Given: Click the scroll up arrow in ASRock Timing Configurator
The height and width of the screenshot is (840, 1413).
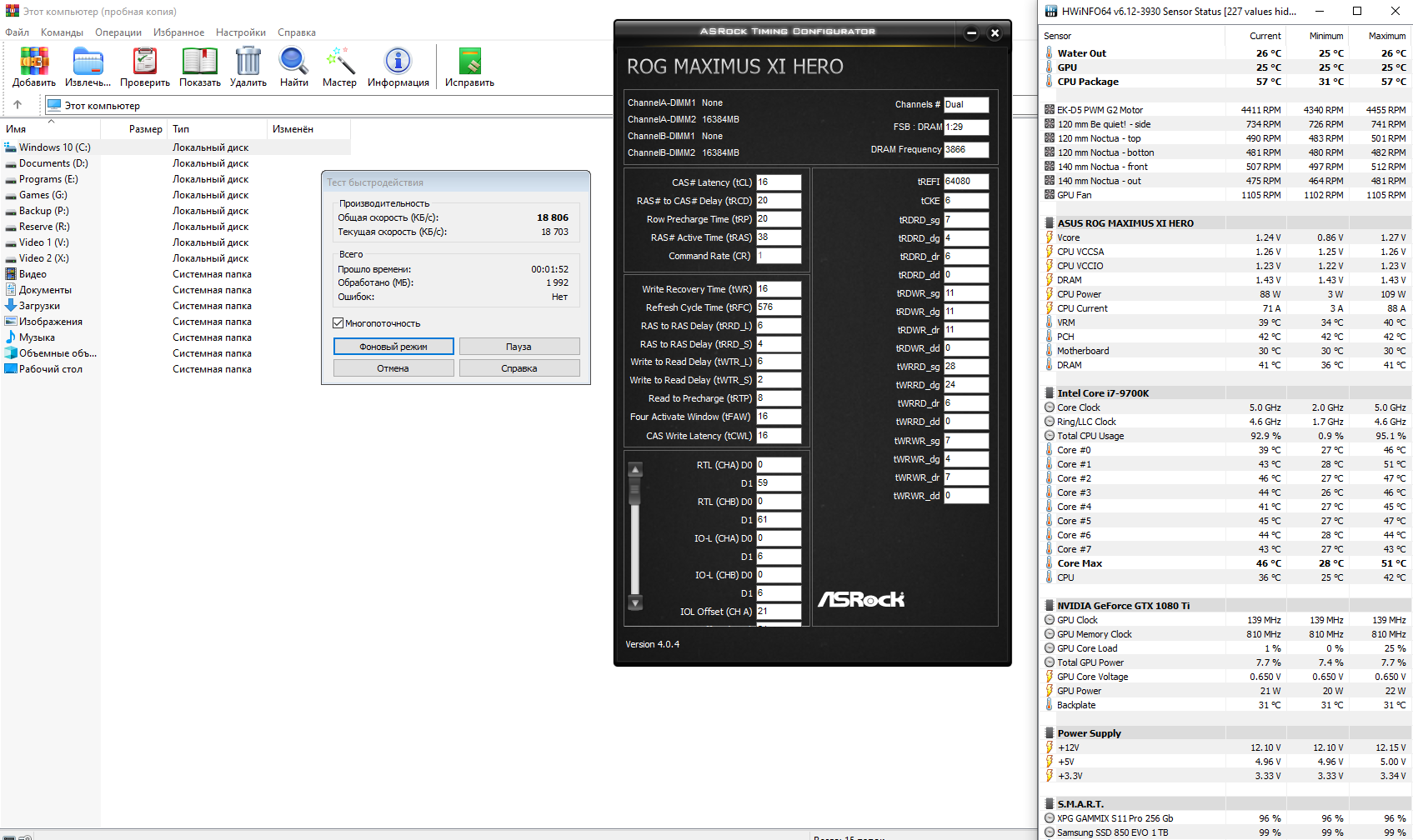Looking at the screenshot, I should coord(635,469).
